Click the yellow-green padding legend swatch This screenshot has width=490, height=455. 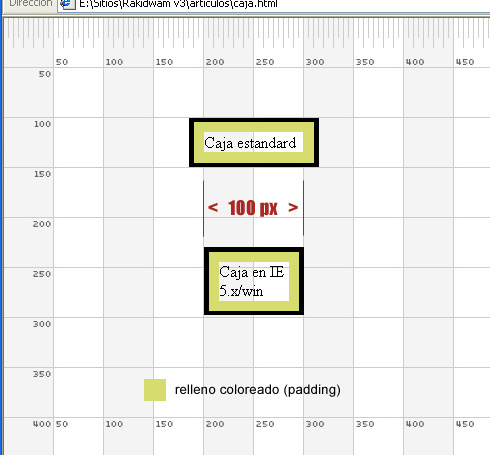click(155, 390)
